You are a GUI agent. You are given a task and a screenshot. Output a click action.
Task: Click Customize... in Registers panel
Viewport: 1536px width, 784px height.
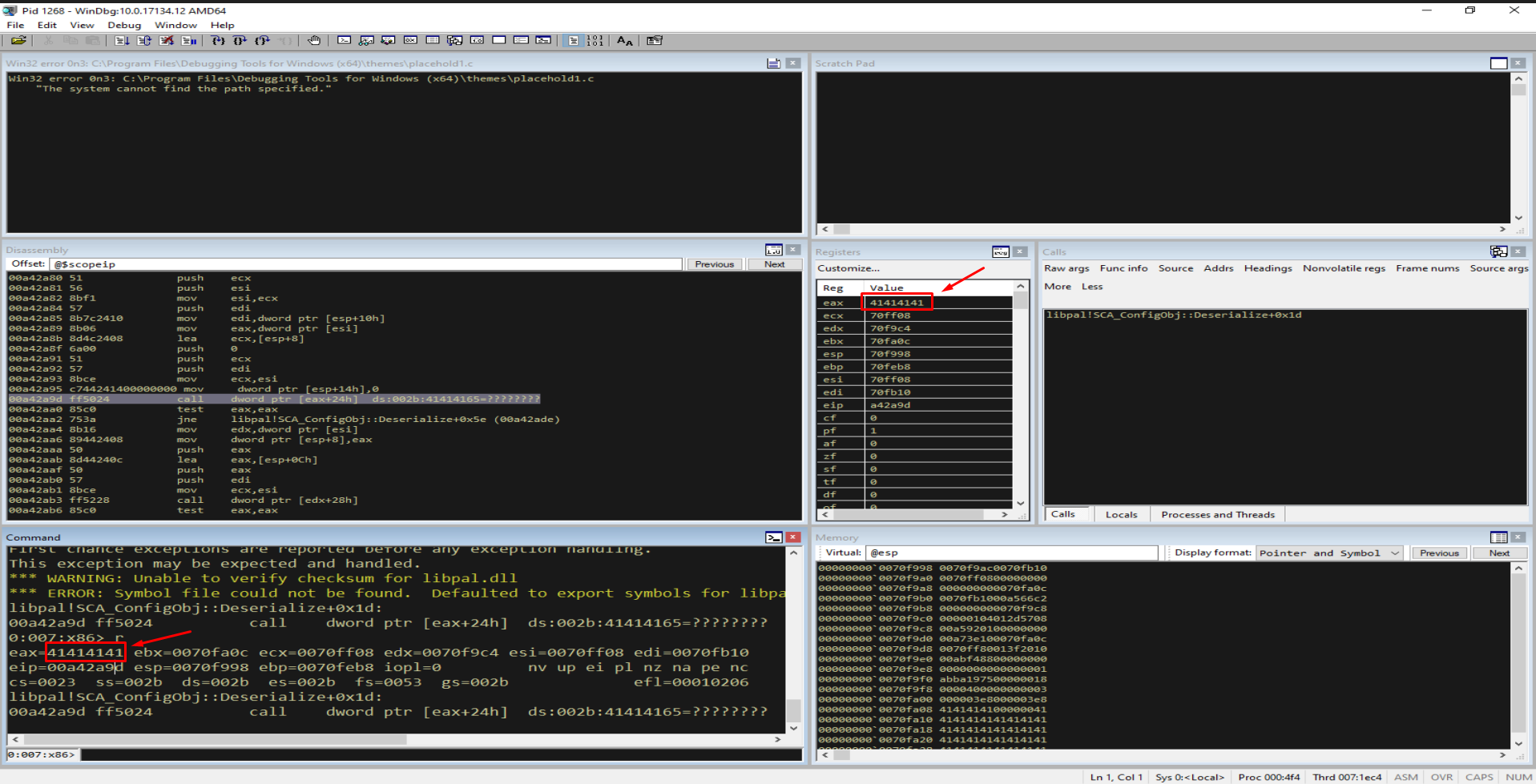848,268
